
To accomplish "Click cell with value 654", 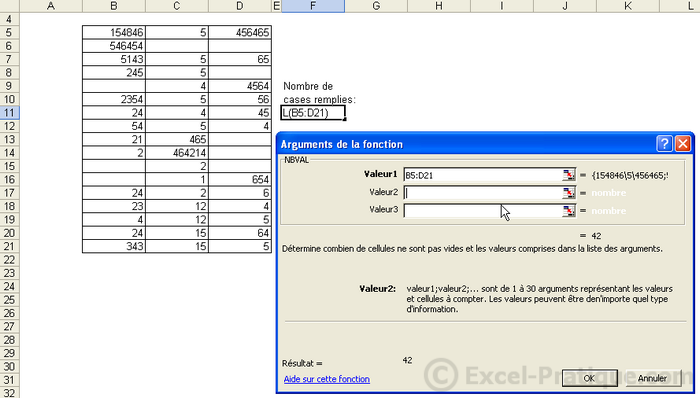I will (240, 180).
